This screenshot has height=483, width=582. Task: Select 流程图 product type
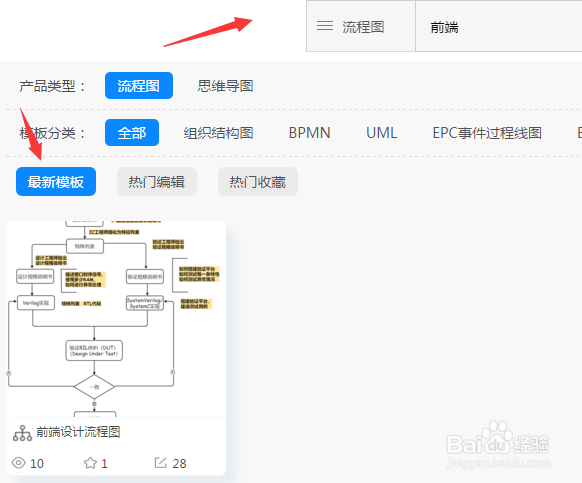[x=139, y=85]
